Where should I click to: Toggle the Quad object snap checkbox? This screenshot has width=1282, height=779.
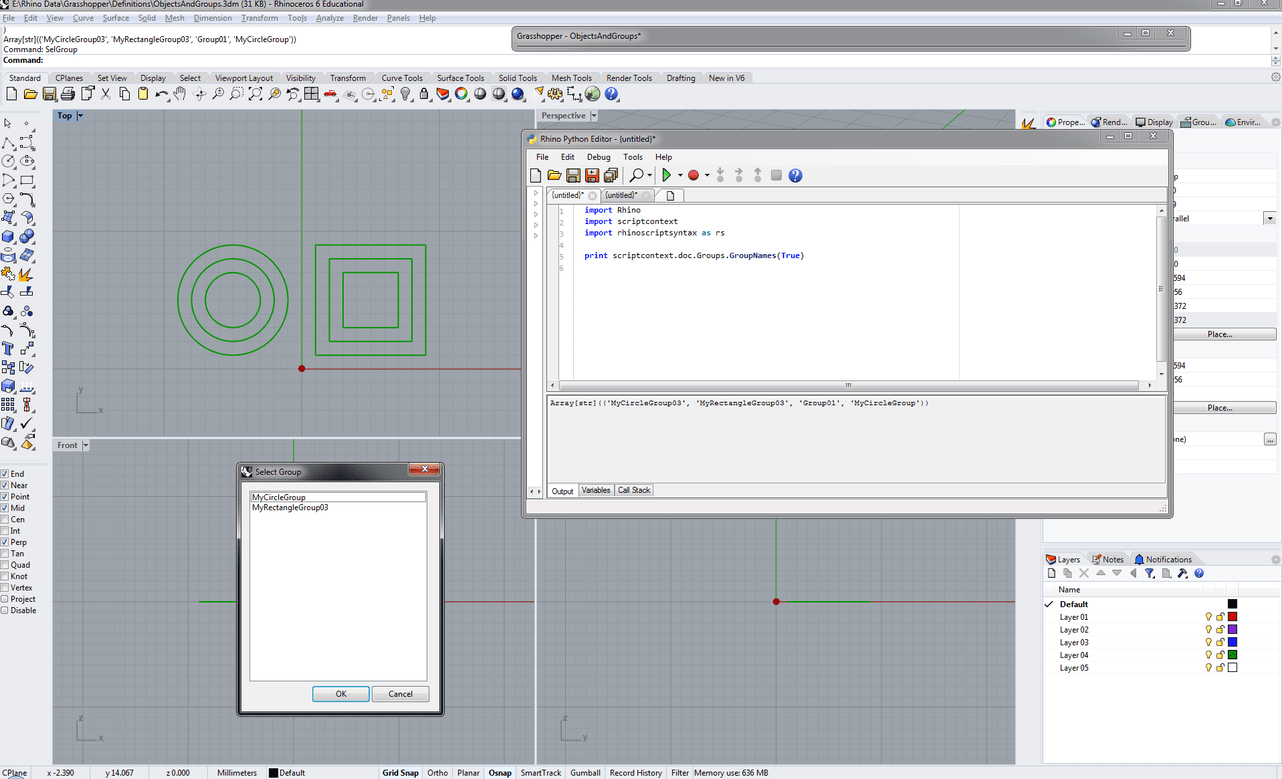pyautogui.click(x=5, y=565)
